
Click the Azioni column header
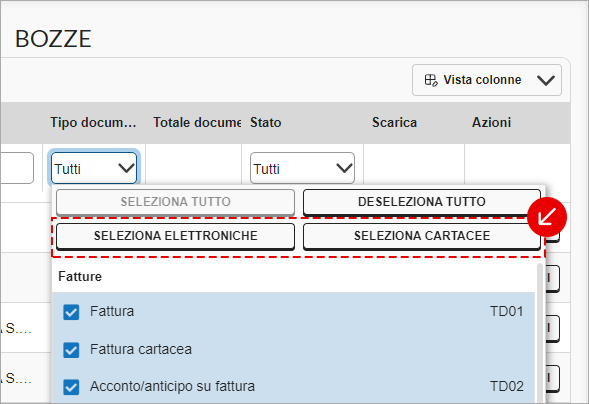pos(491,122)
